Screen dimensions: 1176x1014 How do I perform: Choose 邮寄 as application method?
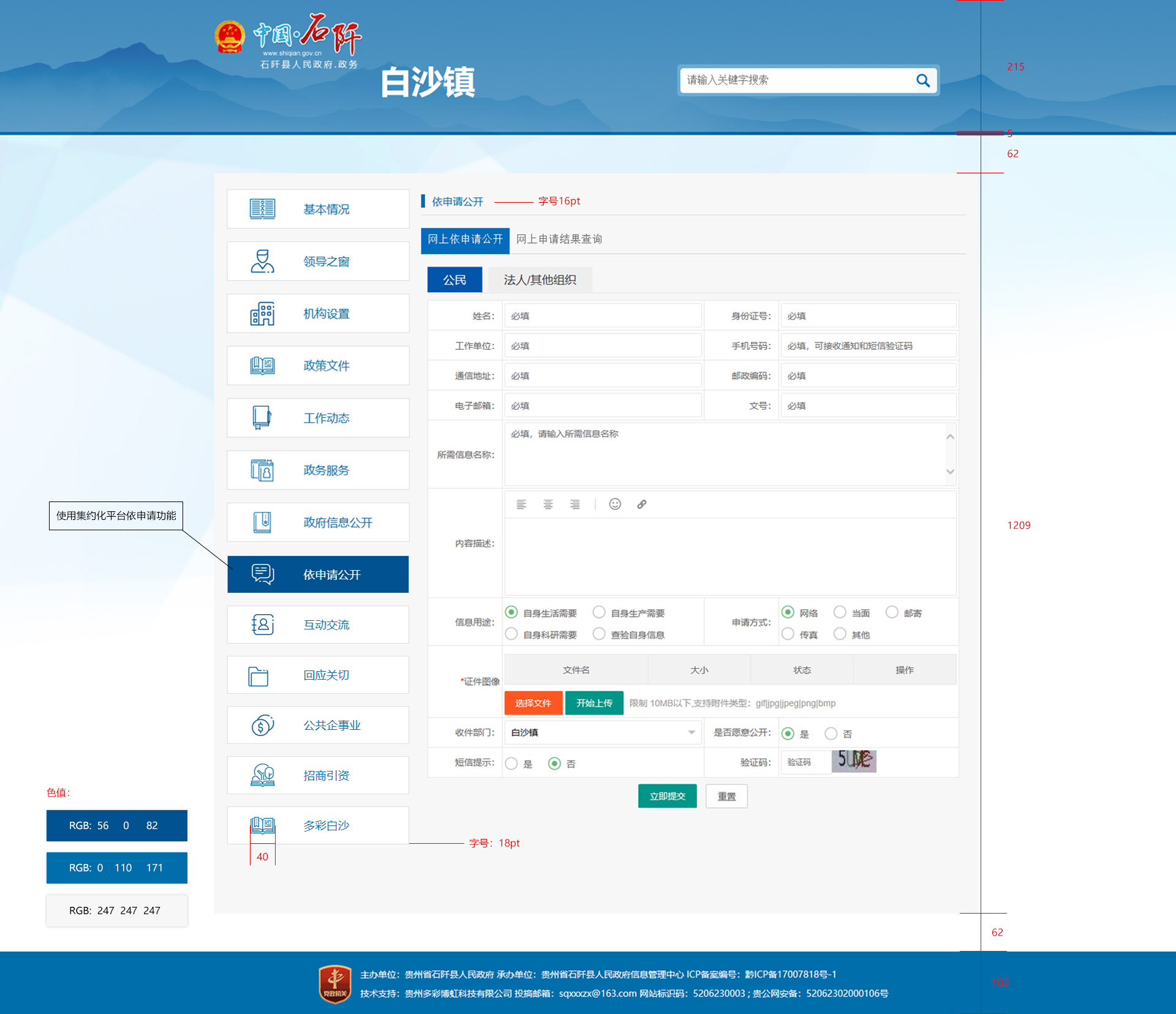click(x=892, y=612)
